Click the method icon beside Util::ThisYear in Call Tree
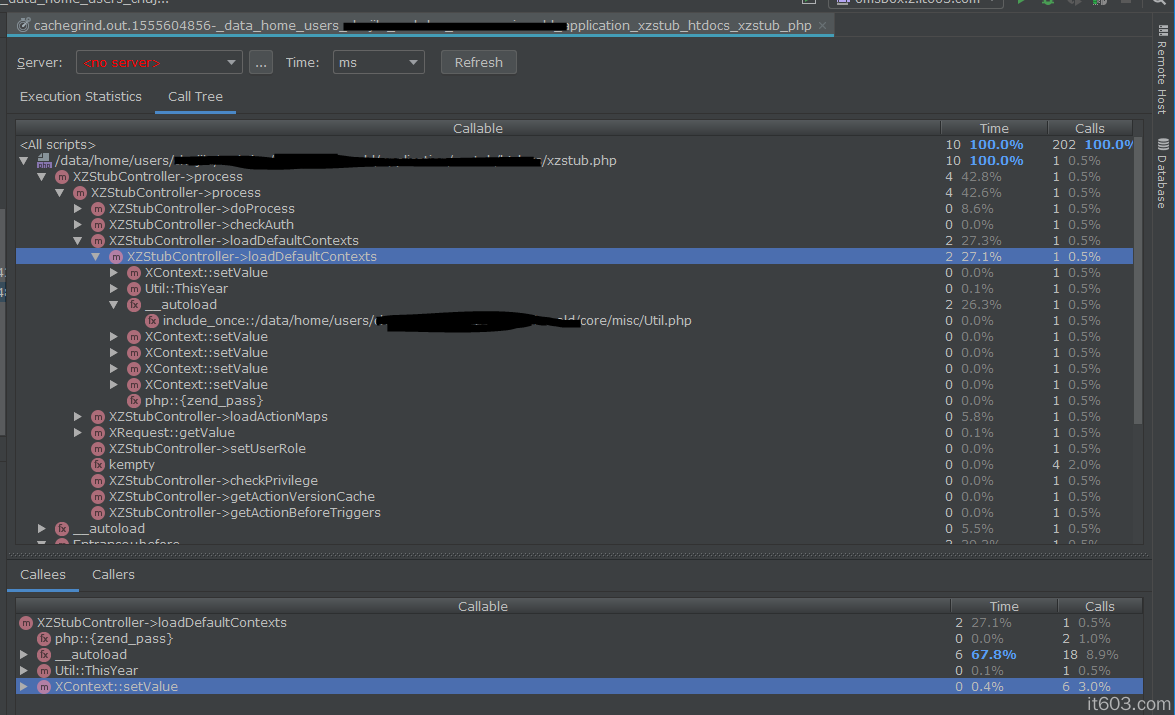The height and width of the screenshot is (715, 1175). pos(134,289)
